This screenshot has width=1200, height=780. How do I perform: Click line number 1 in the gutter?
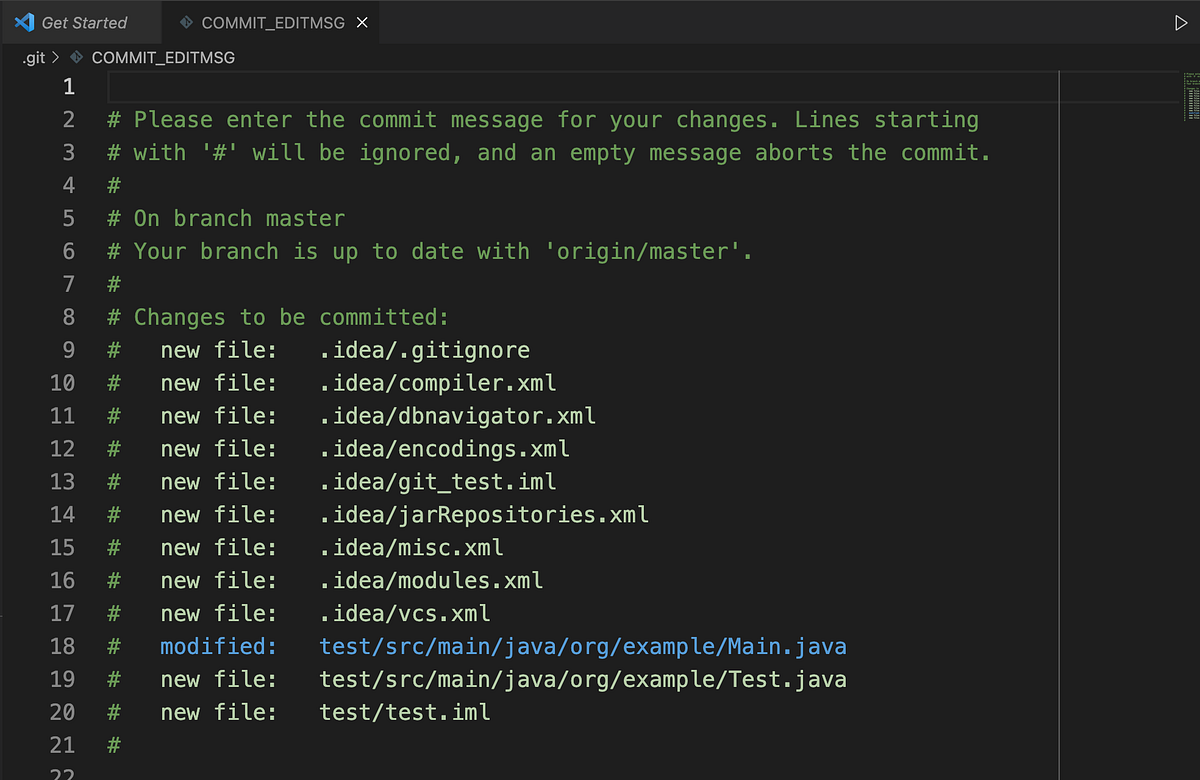tap(68, 86)
